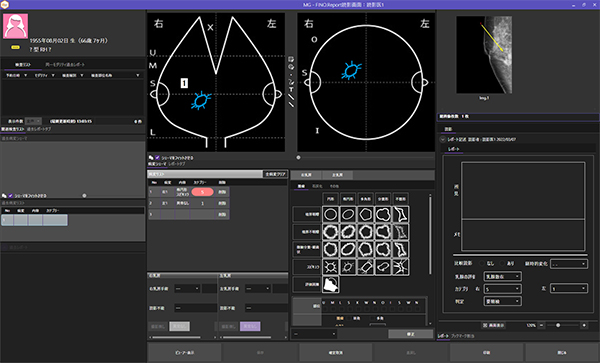Select the 'なし' comparison reading radio button
Screen dimensions: 600x363
[482, 264]
